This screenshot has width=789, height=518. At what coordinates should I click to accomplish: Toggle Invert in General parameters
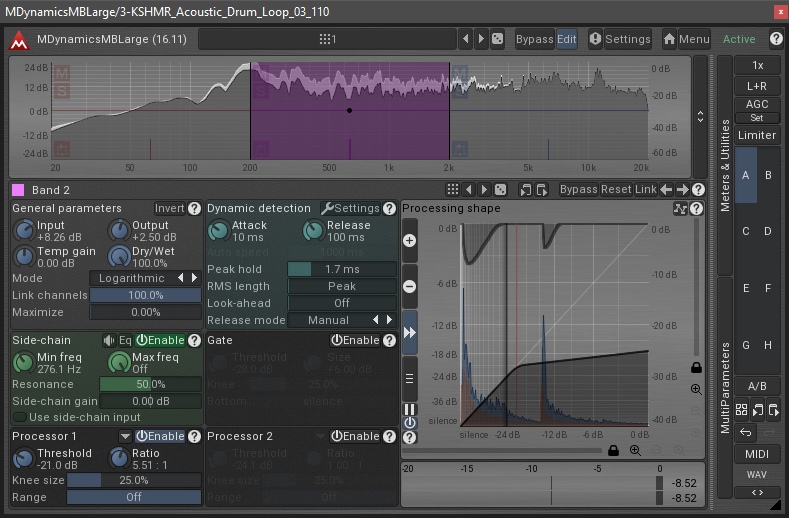pyautogui.click(x=170, y=208)
